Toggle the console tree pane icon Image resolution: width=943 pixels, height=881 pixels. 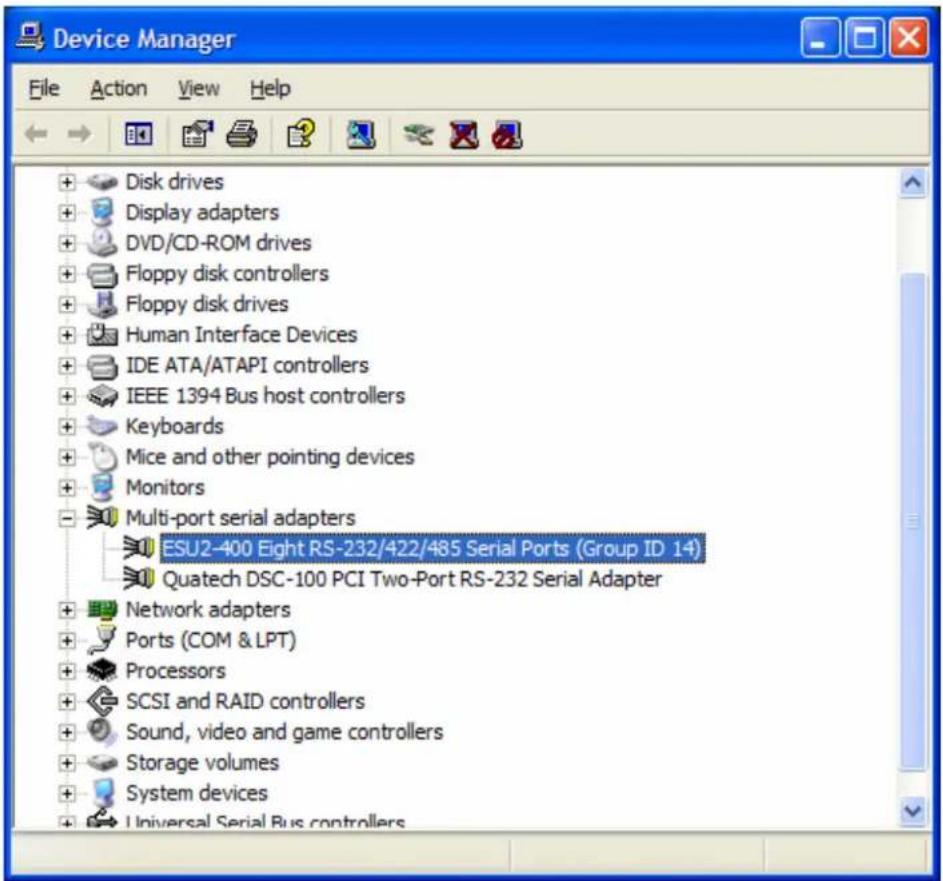click(x=138, y=134)
